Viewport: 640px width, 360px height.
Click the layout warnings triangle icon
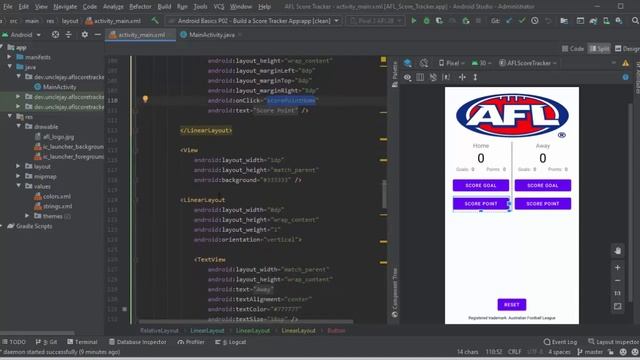[625, 63]
